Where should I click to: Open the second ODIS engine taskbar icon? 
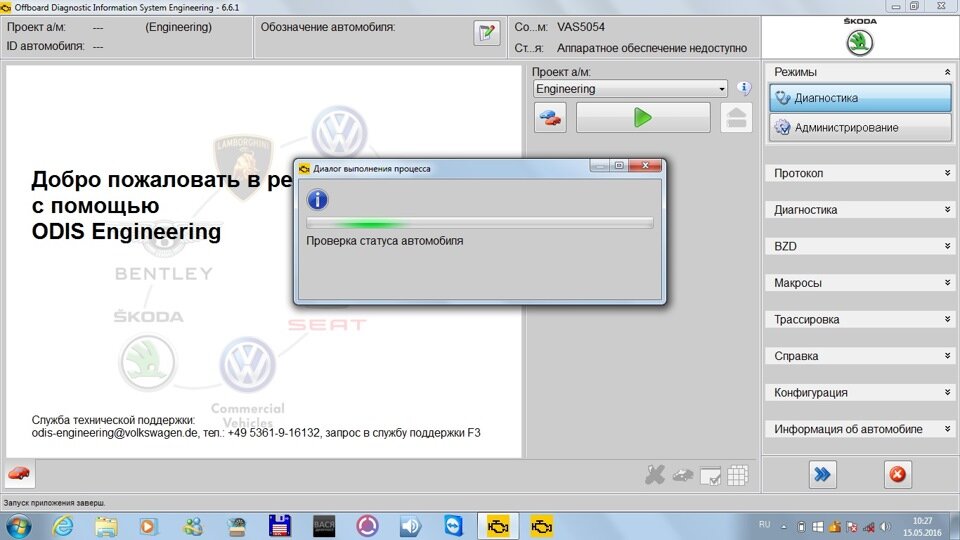(541, 526)
